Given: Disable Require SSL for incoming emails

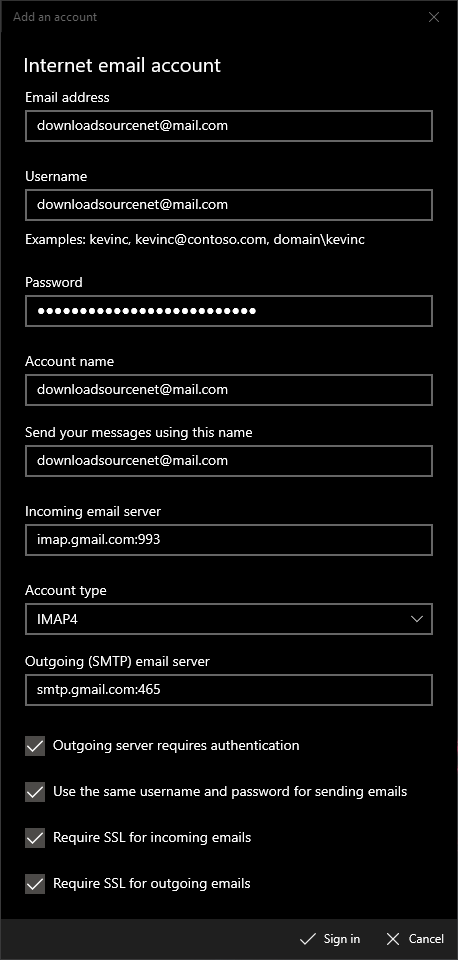Looking at the screenshot, I should pos(35,838).
